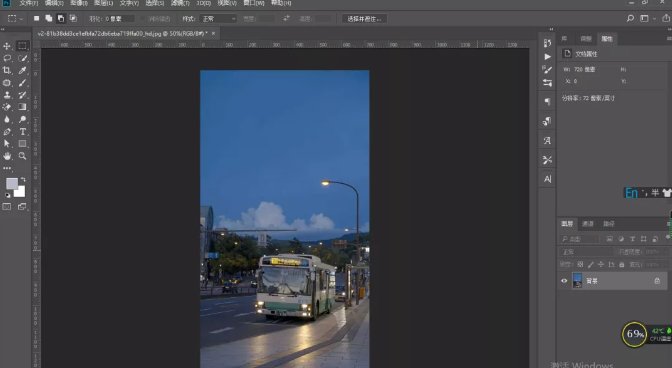
Task: Close the open jpg document tab
Action: [213, 33]
